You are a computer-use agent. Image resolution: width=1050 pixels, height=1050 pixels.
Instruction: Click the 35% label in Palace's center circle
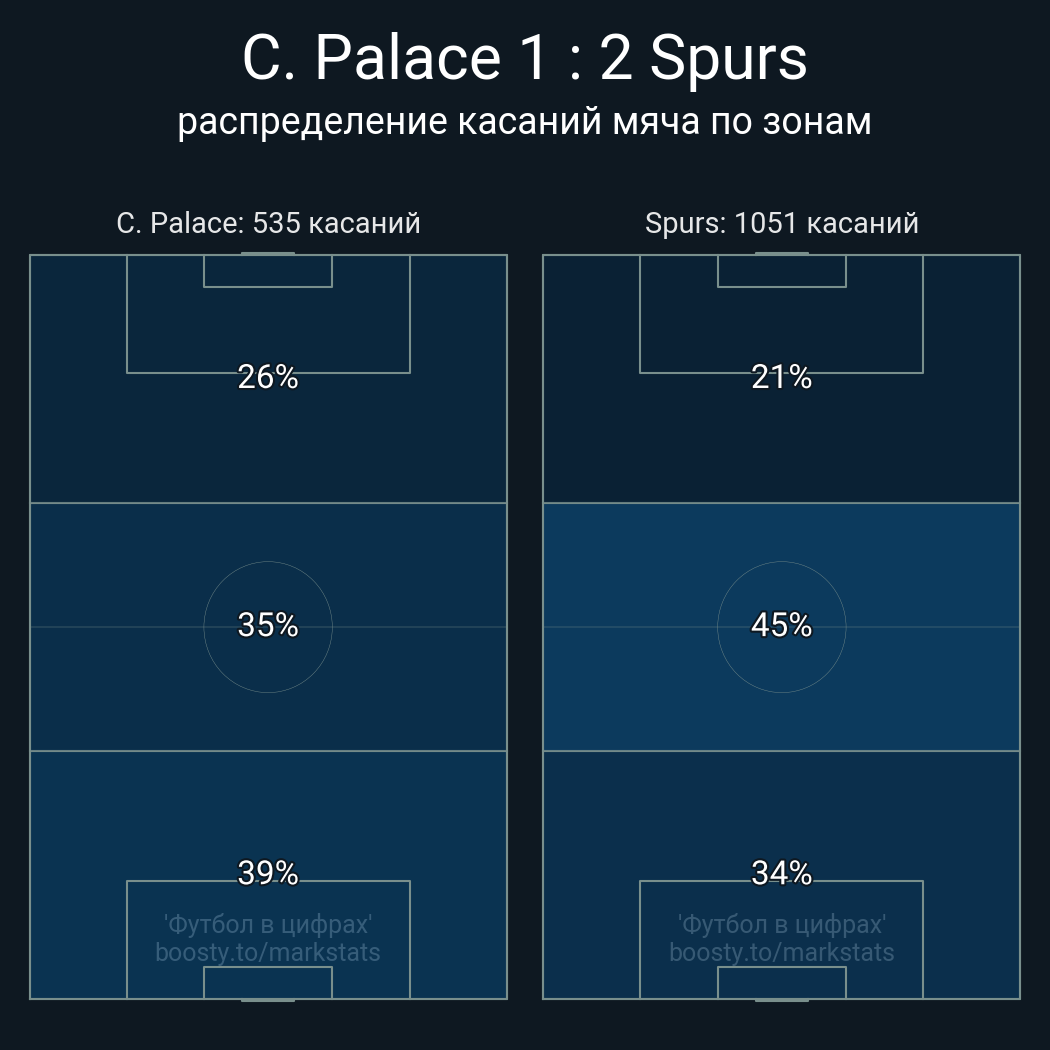(268, 625)
